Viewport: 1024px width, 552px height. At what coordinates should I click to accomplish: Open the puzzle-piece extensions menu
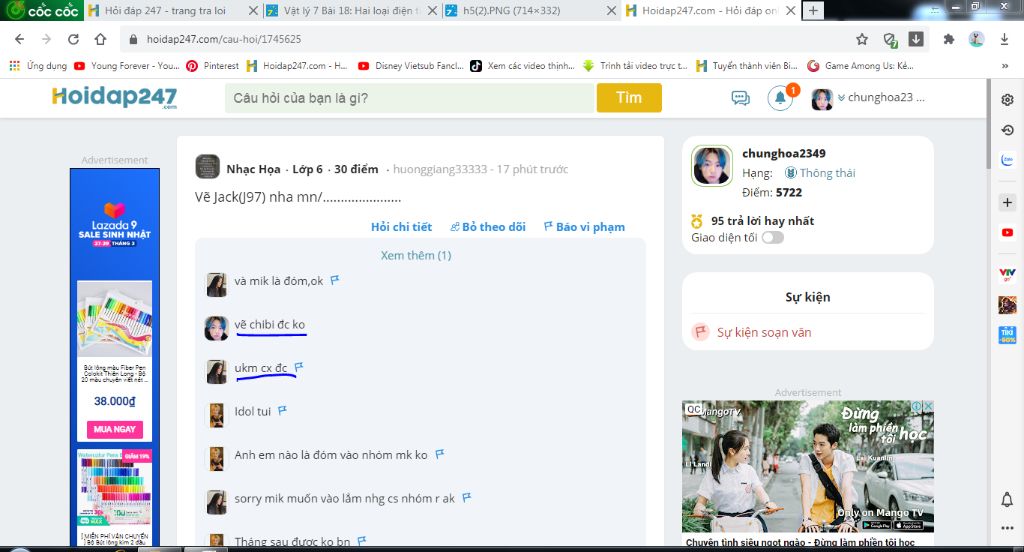point(949,39)
